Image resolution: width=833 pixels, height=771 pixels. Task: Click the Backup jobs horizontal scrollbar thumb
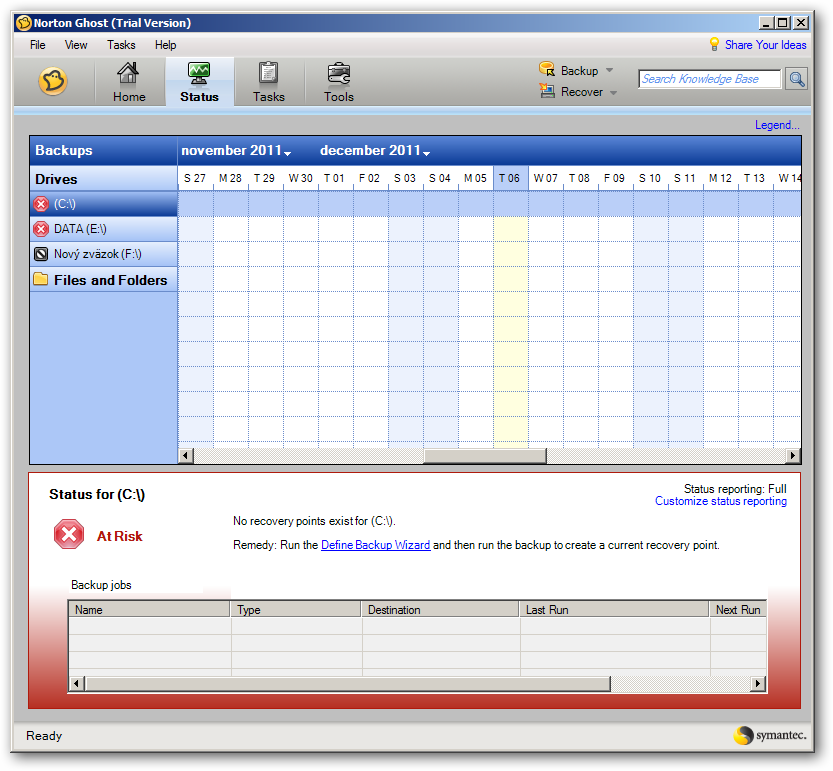(x=347, y=683)
